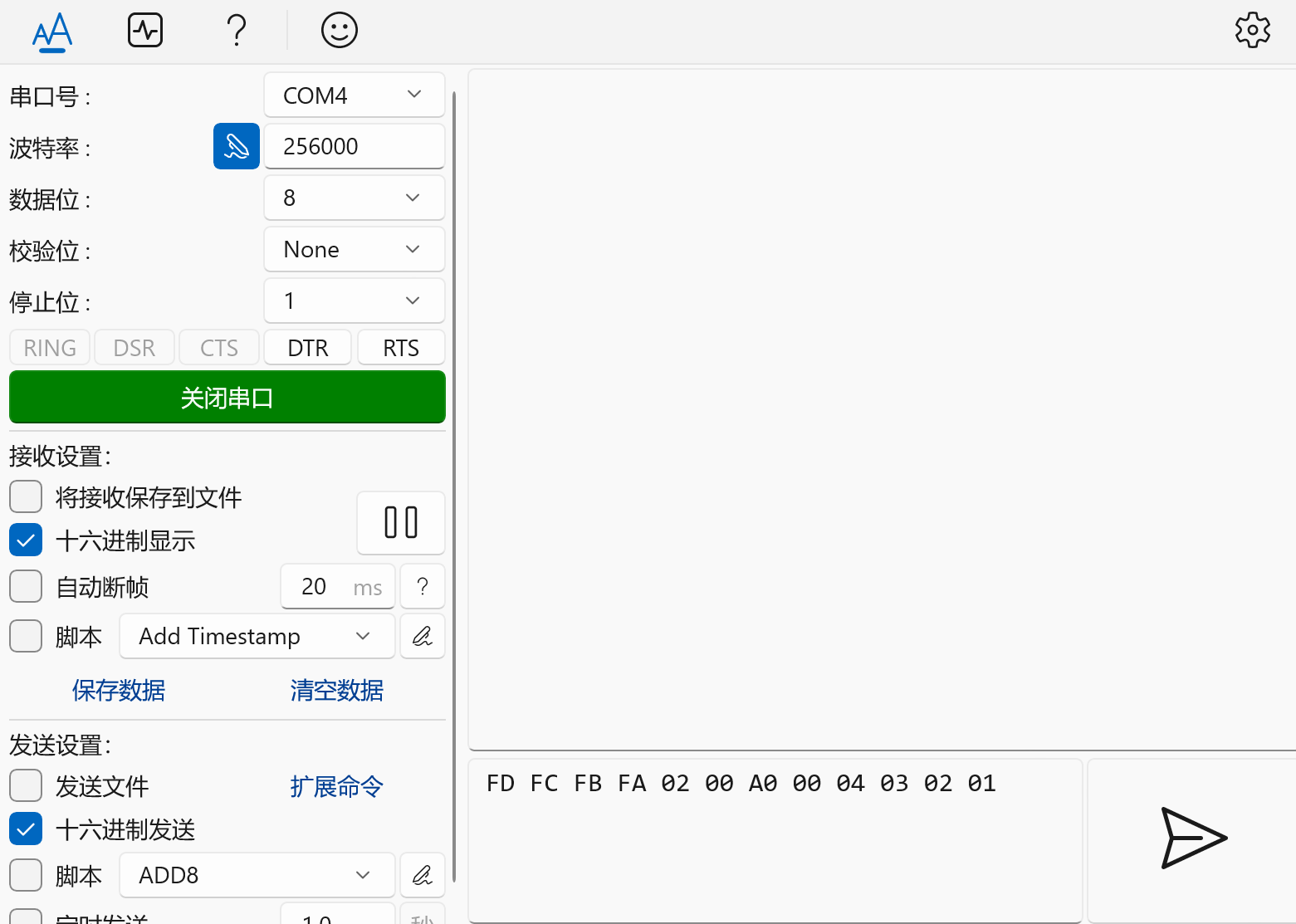Screen dimensions: 1296x924
Task: Open the text mode AA tab icon
Action: click(x=52, y=32)
